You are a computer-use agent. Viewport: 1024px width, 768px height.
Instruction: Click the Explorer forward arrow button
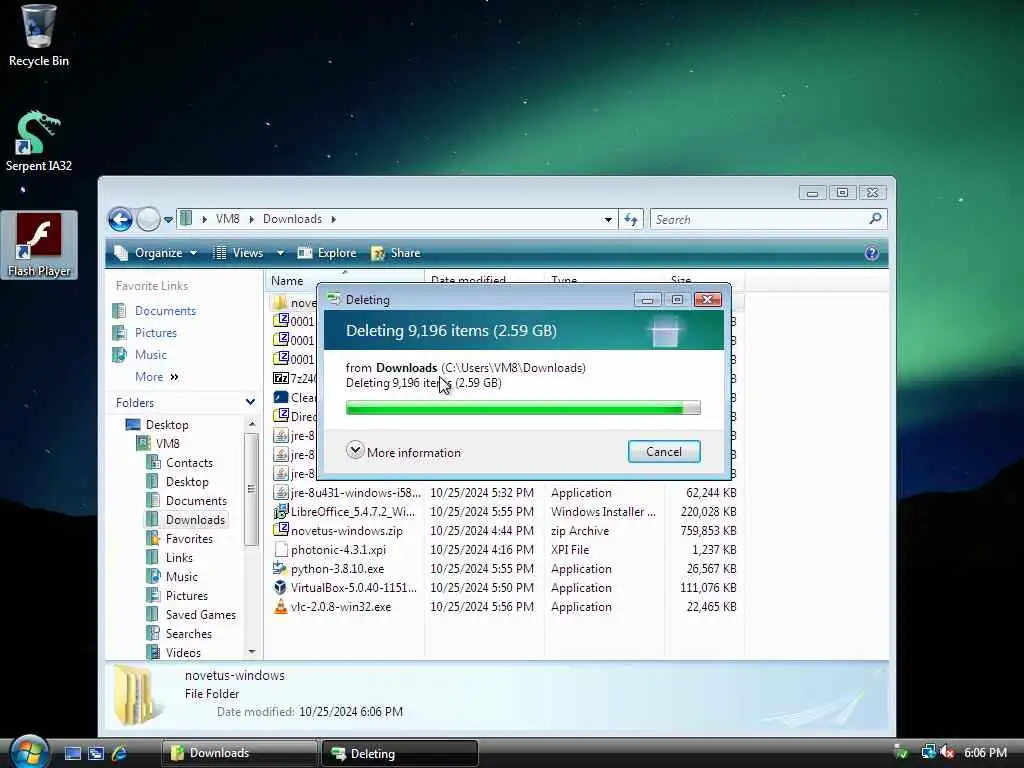pos(148,219)
